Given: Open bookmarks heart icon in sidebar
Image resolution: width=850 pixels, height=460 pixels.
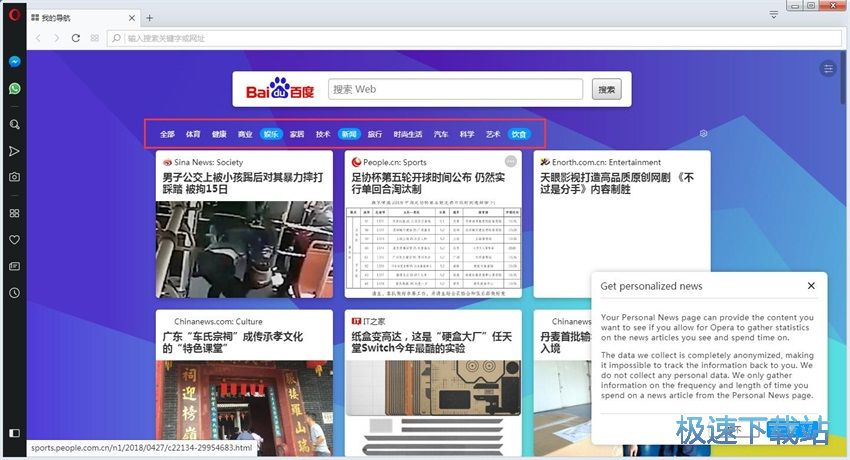Looking at the screenshot, I should 15,240.
